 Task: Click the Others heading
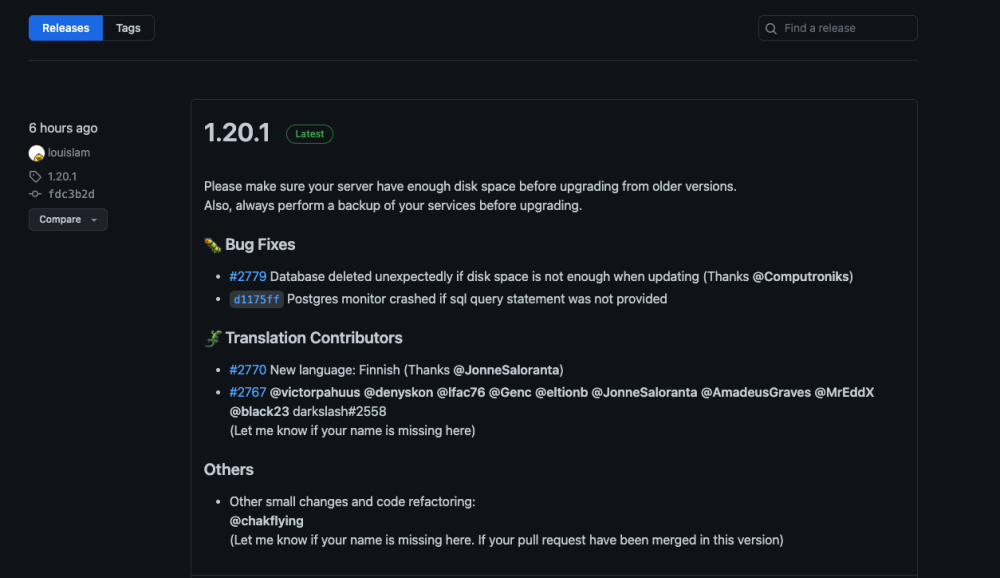(229, 470)
